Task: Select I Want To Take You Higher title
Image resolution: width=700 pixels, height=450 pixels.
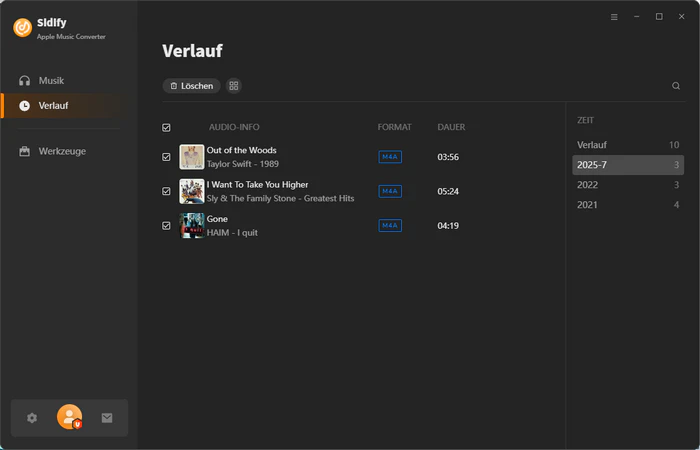Action: [x=258, y=184]
